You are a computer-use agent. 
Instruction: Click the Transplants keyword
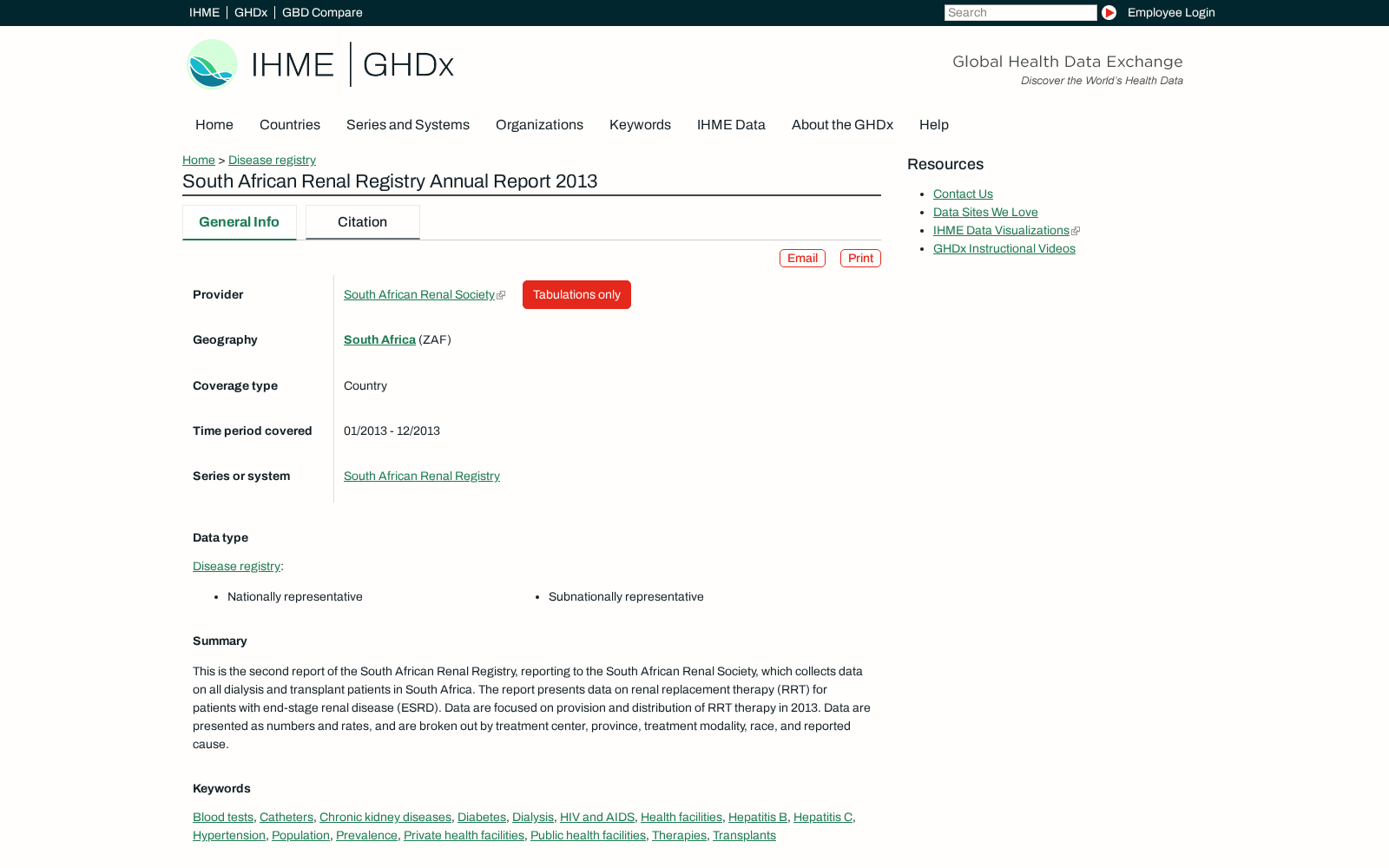click(744, 836)
